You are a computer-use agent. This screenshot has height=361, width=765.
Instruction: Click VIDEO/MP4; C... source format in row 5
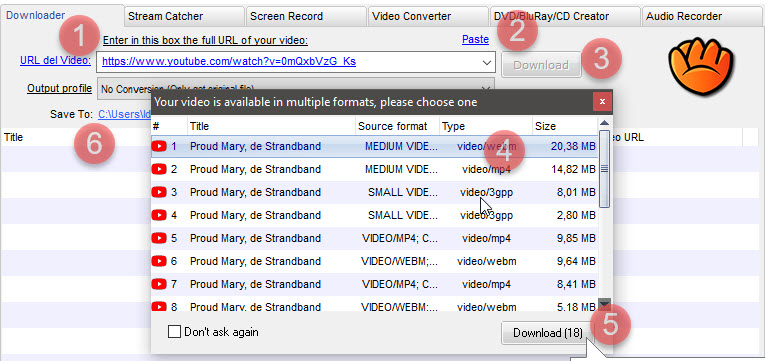tap(400, 239)
